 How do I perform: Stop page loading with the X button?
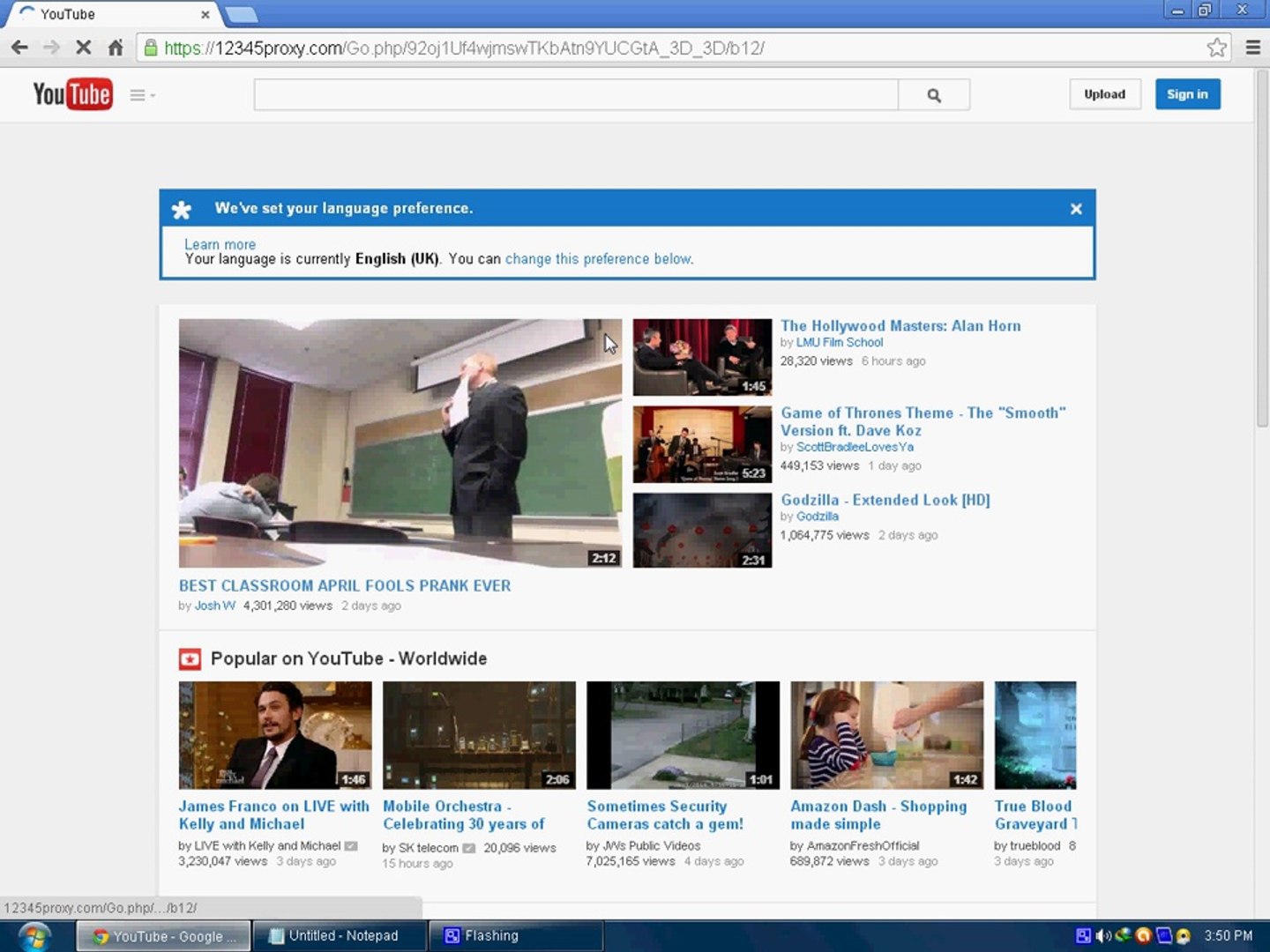click(x=84, y=48)
